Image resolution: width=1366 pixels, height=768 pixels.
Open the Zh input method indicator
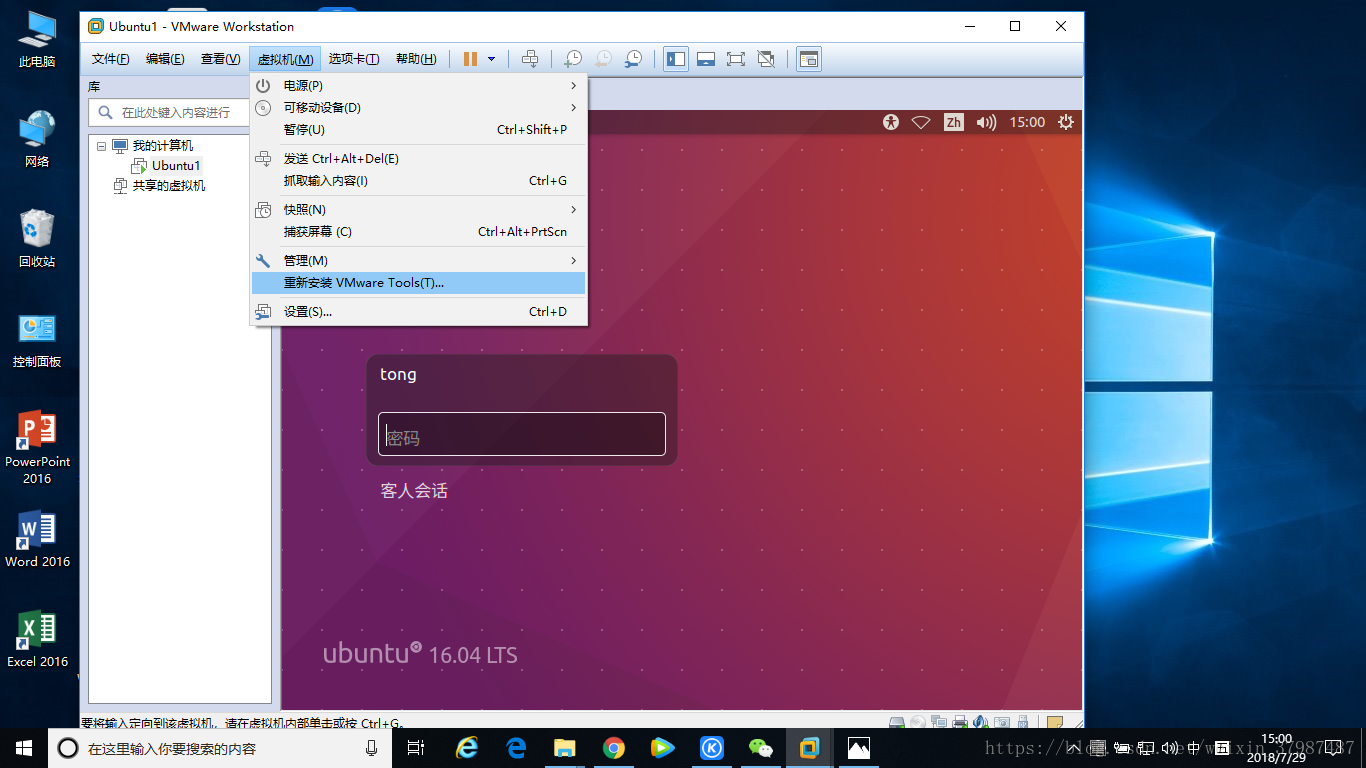click(954, 122)
